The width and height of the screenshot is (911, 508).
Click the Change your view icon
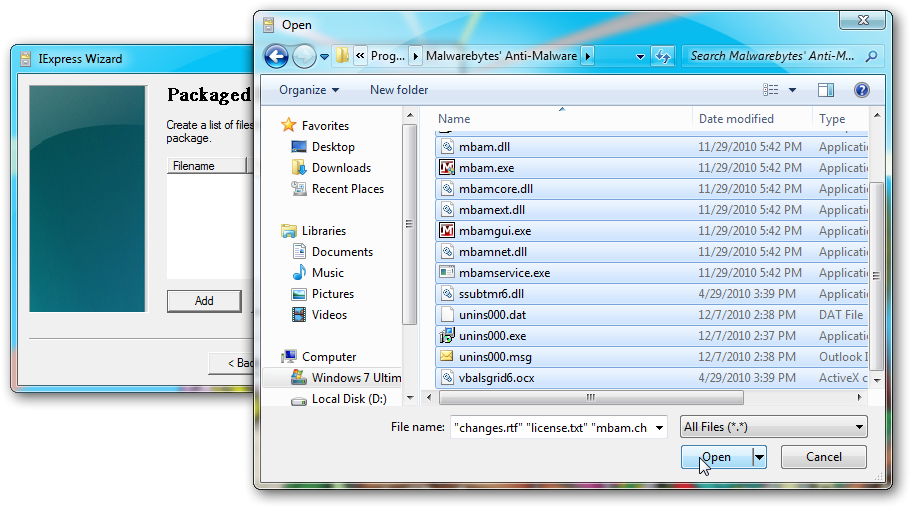770,90
